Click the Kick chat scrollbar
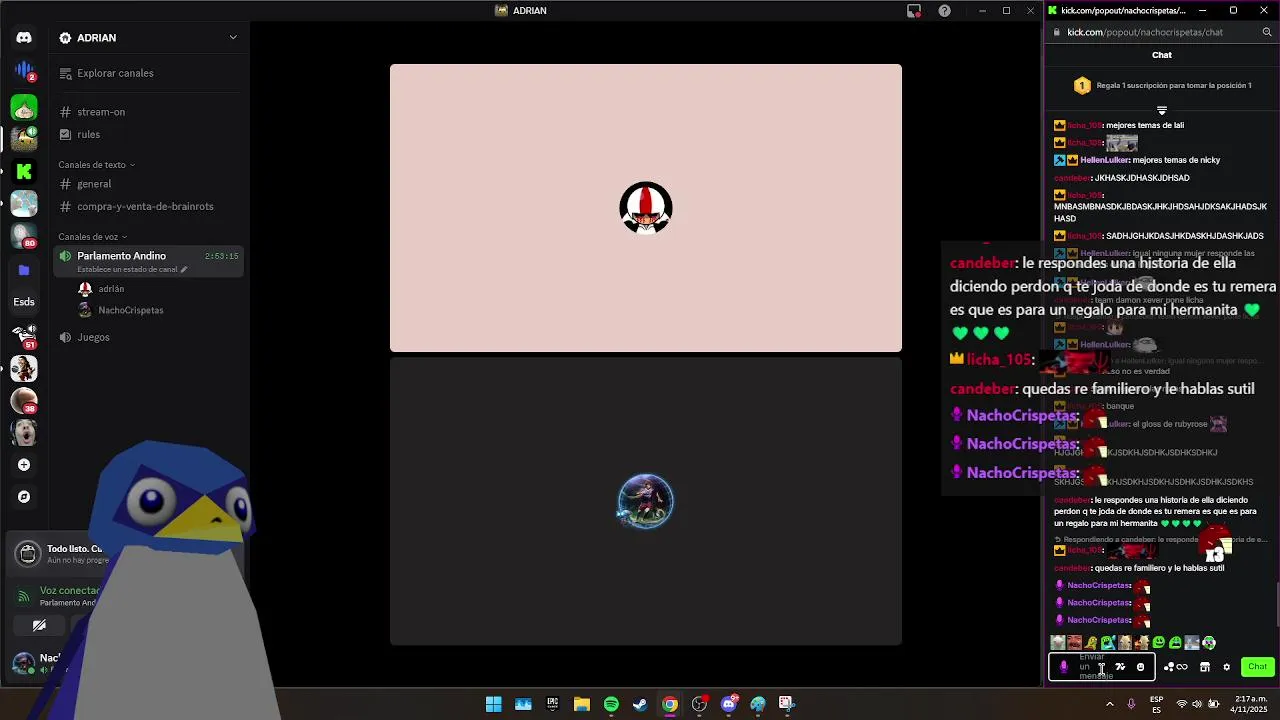Viewport: 1280px width, 720px height. click(1276, 605)
